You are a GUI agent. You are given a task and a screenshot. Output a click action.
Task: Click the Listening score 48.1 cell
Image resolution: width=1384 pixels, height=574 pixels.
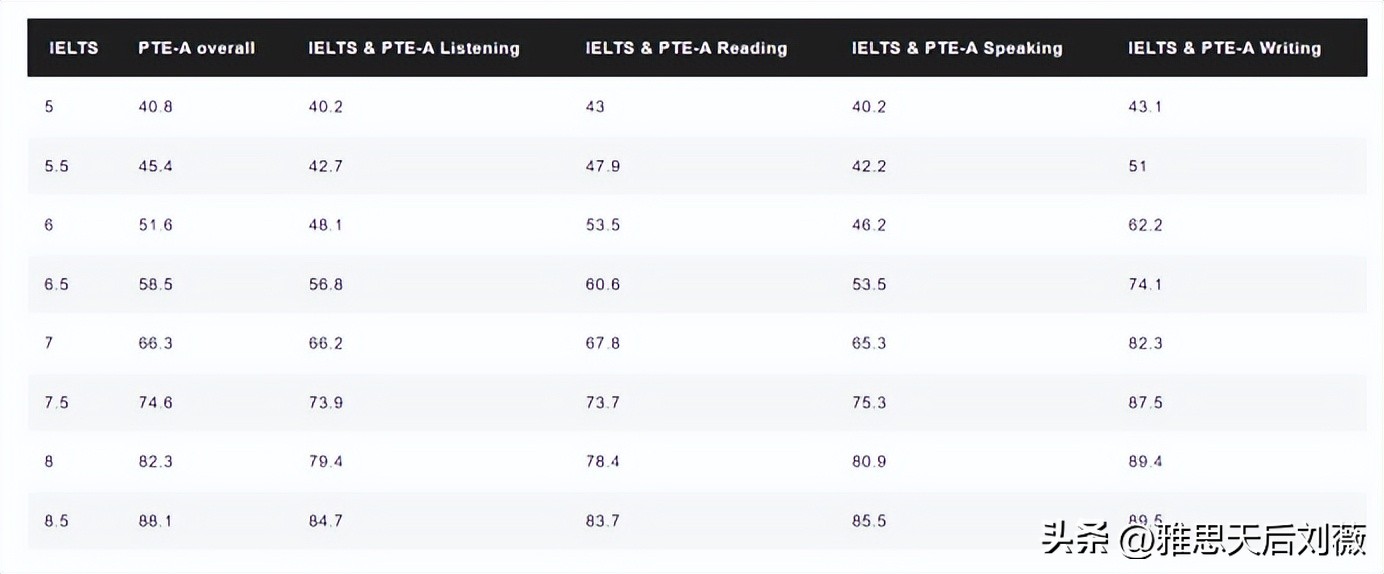click(326, 225)
